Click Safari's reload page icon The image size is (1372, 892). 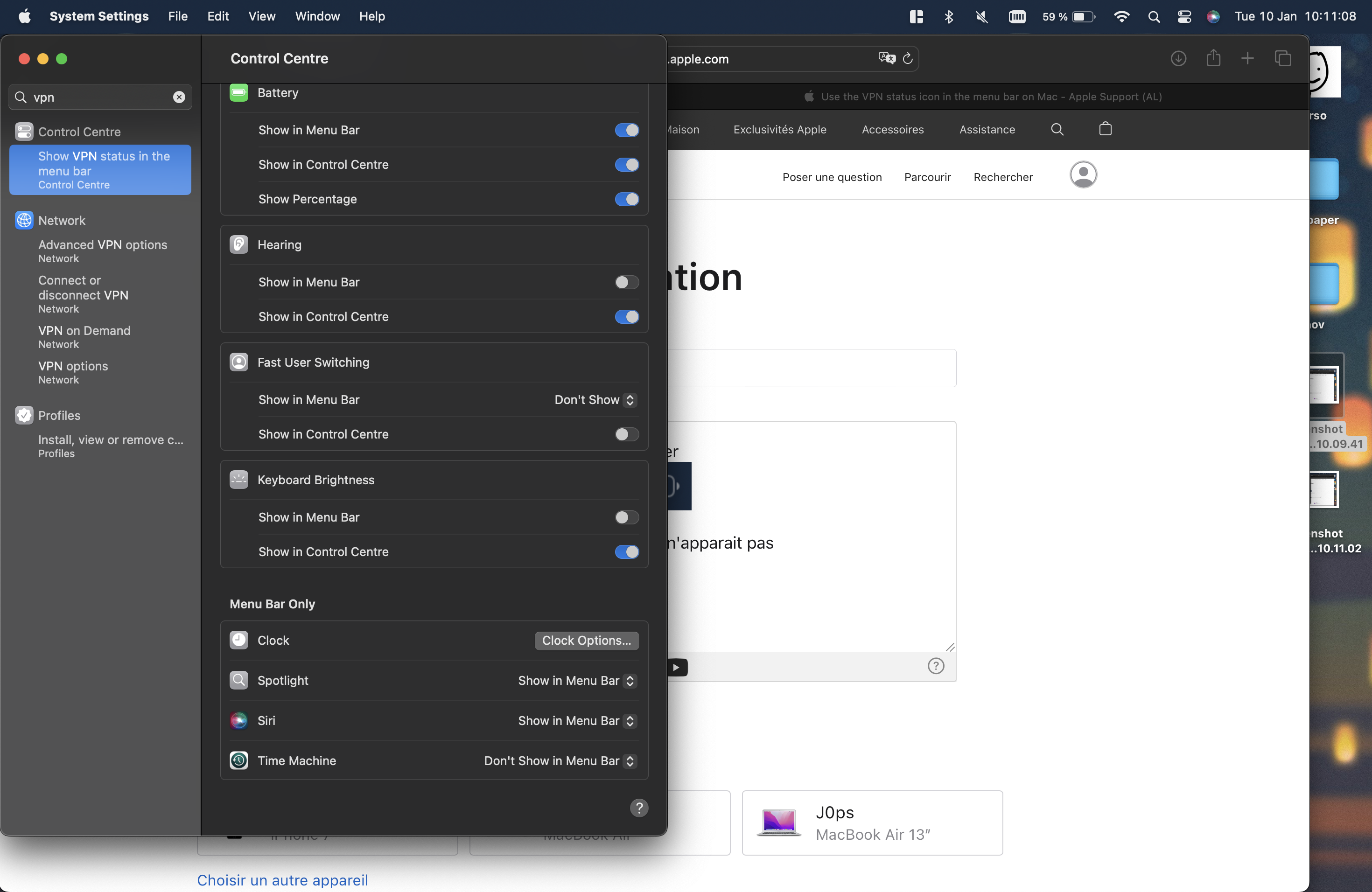pos(907,58)
